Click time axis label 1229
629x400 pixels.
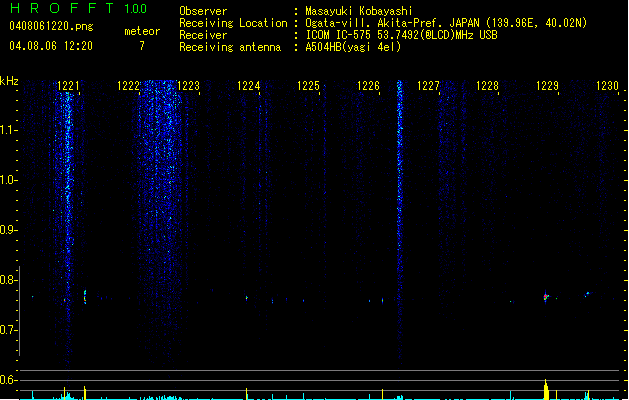pos(547,86)
